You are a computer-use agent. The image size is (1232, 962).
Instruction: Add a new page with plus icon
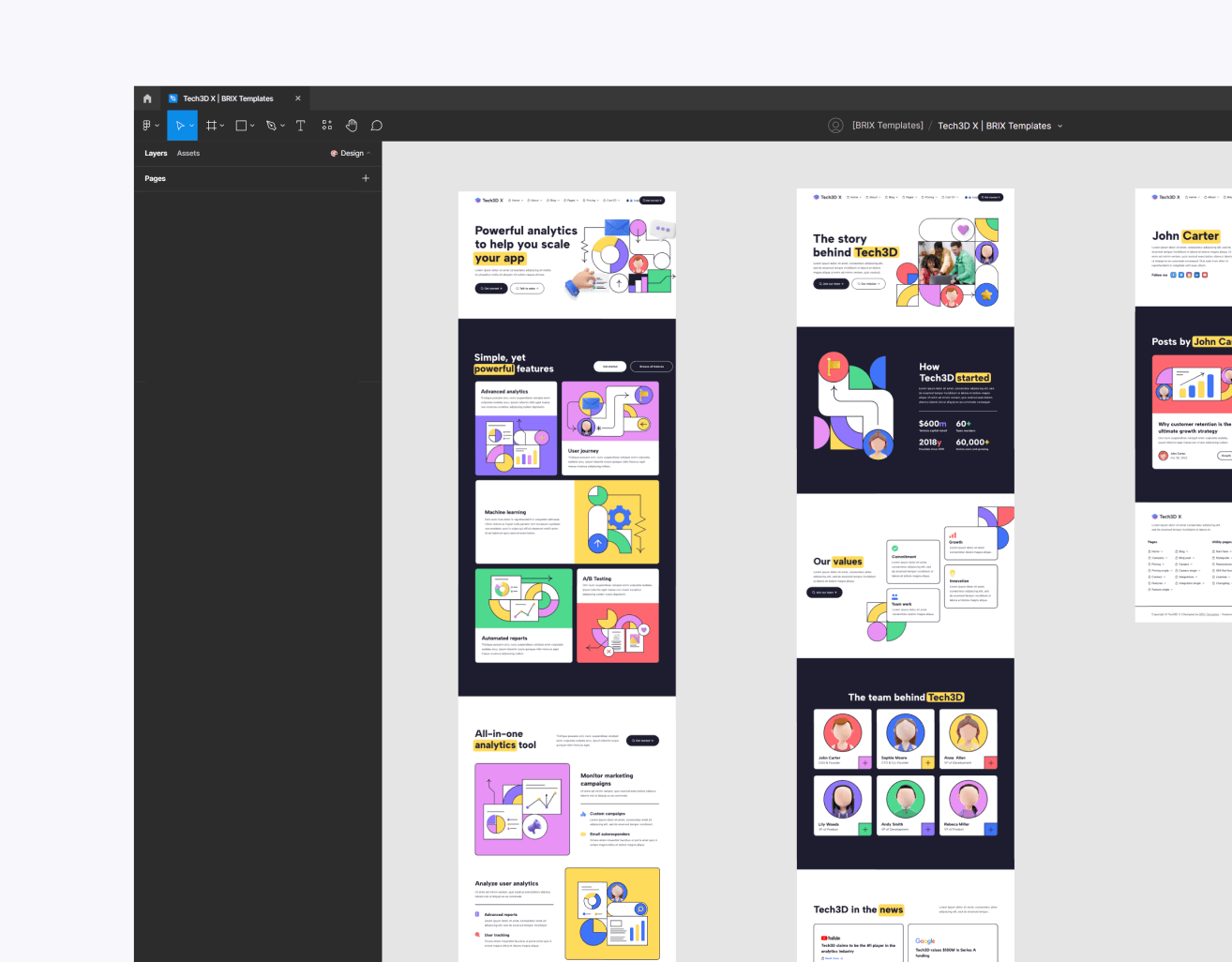pos(366,178)
